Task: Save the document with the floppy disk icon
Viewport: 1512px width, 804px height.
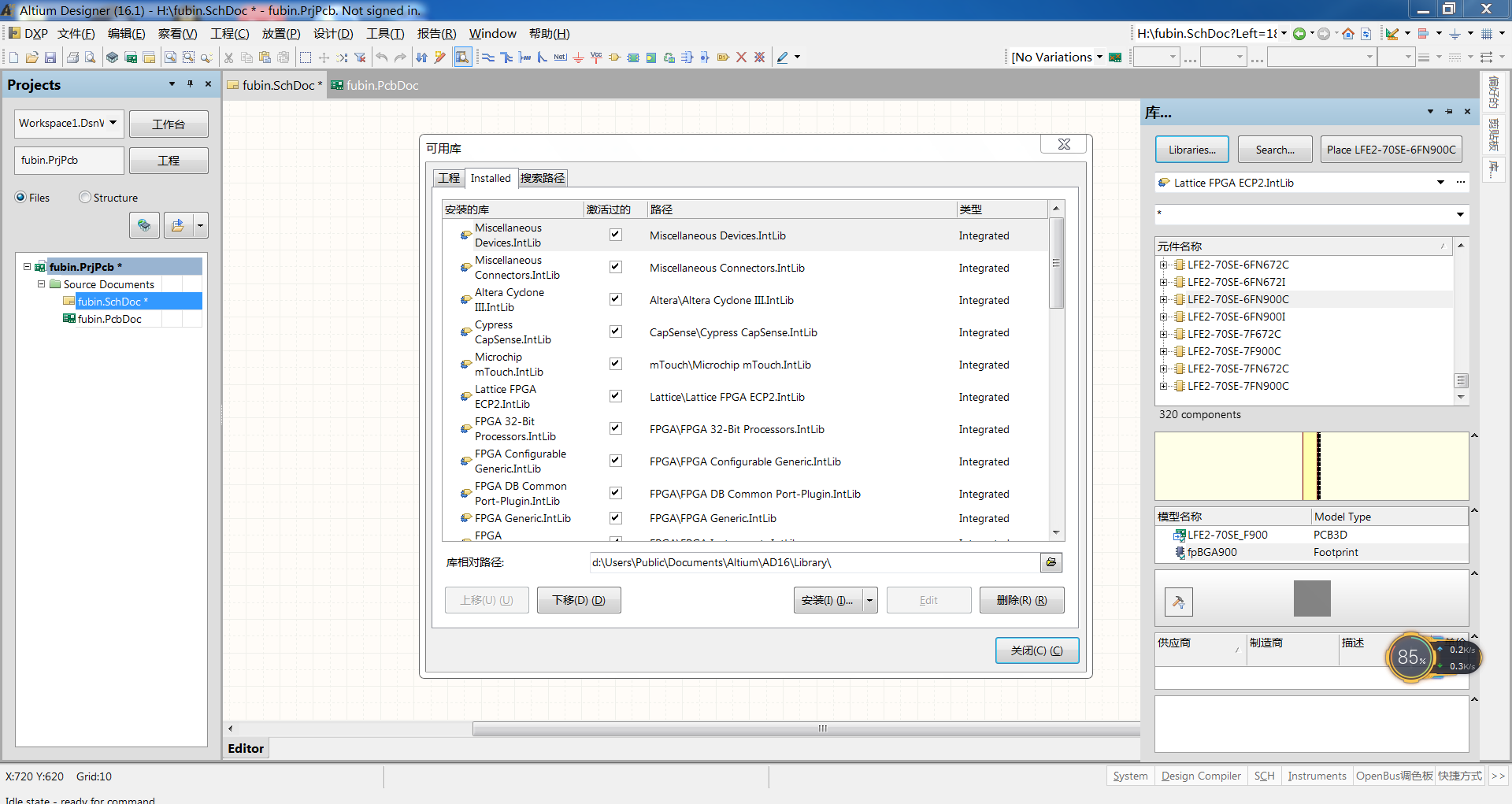Action: coord(50,57)
